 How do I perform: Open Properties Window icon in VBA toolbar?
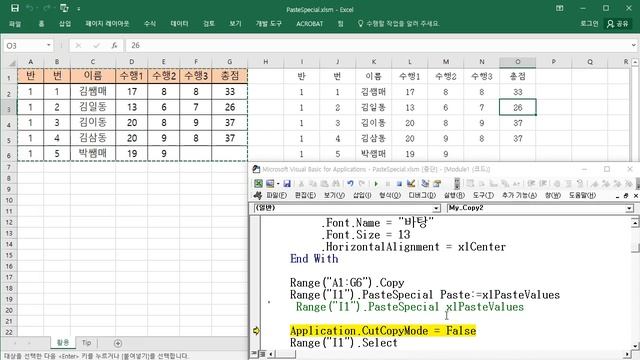tap(437, 184)
